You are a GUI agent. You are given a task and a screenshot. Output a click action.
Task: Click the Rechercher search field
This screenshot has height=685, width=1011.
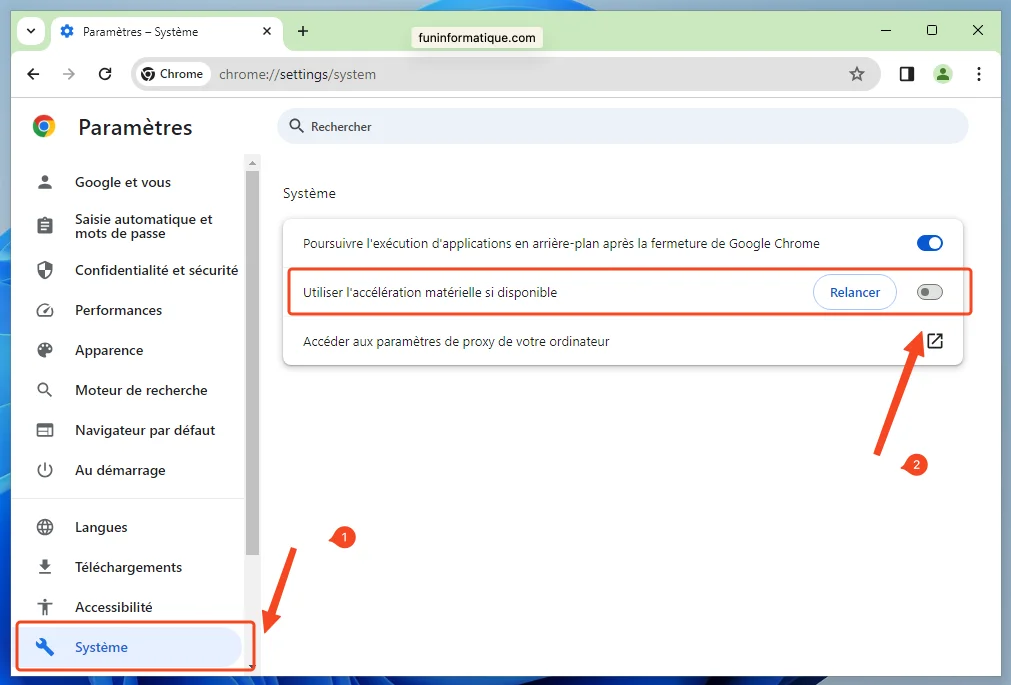pyautogui.click(x=621, y=126)
